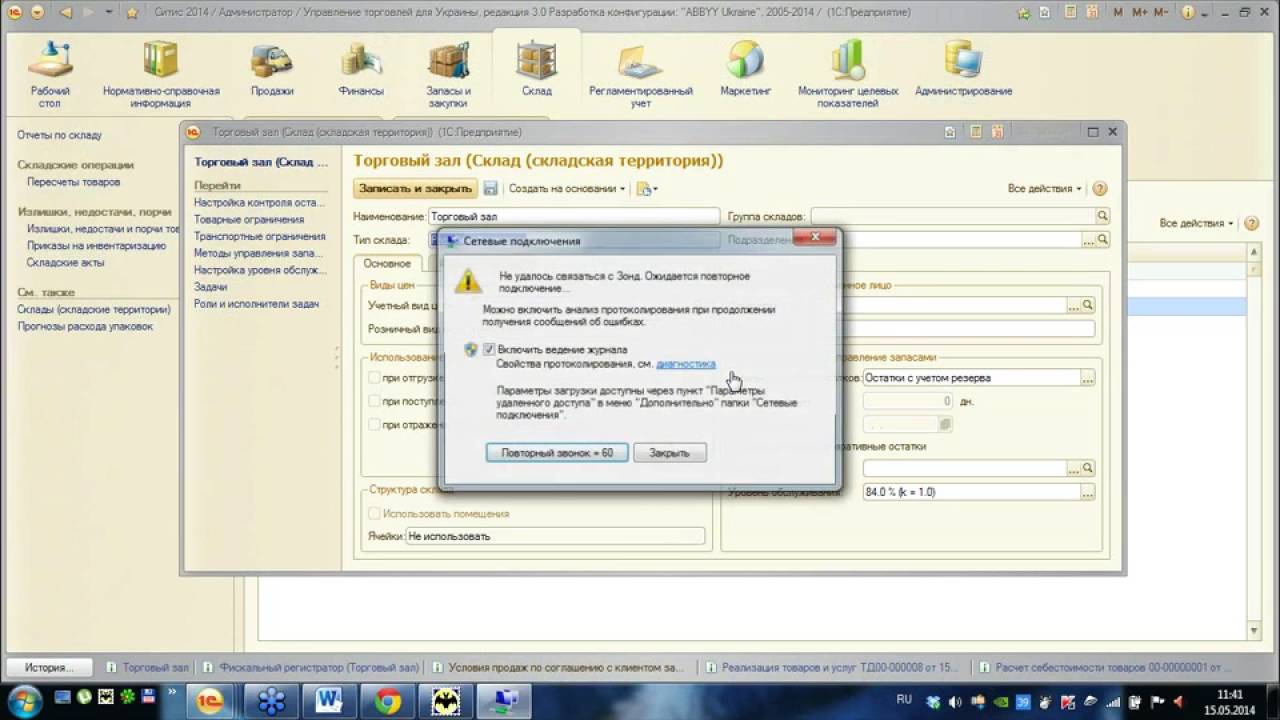Open Товарные ограничения link
Image resolution: width=1280 pixels, height=720 pixels.
(x=249, y=219)
